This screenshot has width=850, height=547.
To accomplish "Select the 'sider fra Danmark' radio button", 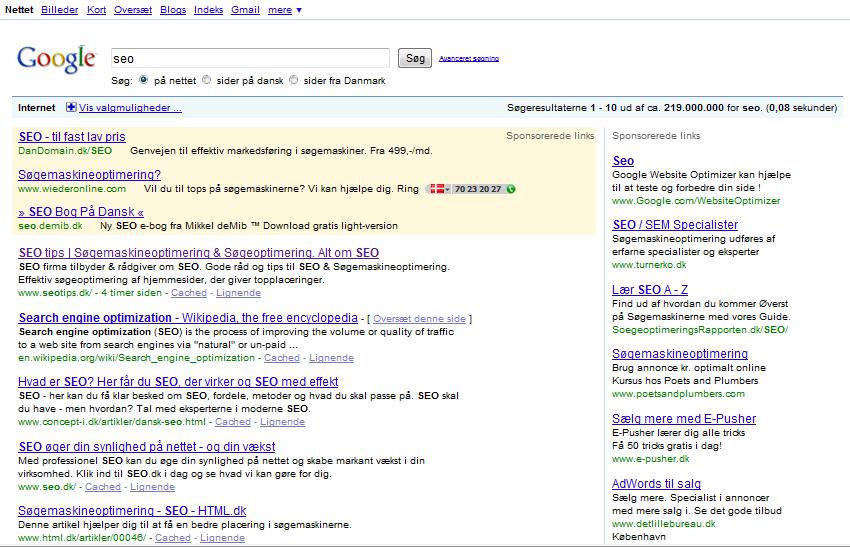I will point(293,80).
